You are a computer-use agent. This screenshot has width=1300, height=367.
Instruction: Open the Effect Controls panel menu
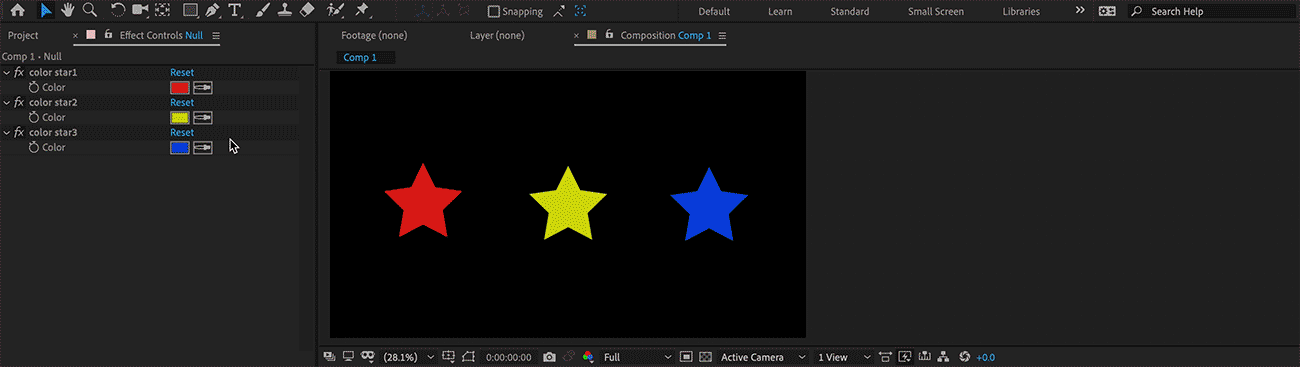point(216,36)
